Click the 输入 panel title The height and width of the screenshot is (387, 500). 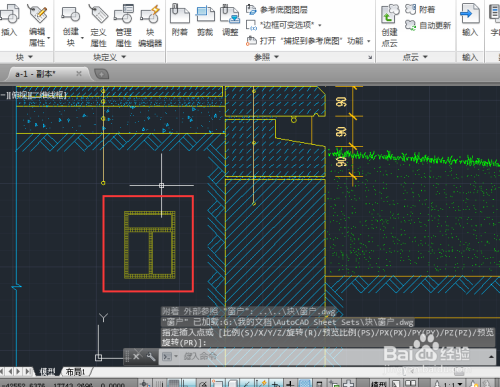pos(470,57)
